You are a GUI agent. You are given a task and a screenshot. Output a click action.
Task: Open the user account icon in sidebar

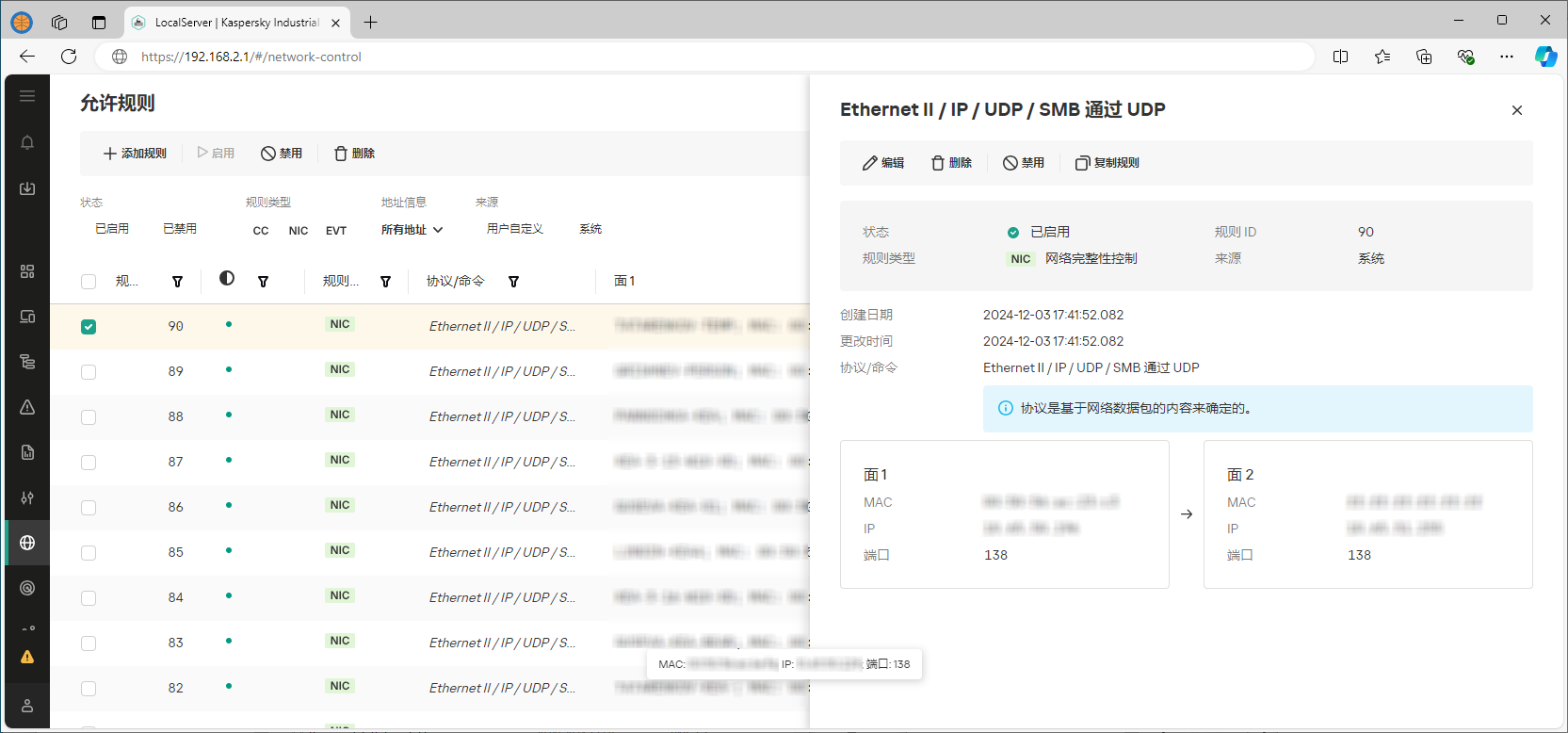tap(27, 706)
